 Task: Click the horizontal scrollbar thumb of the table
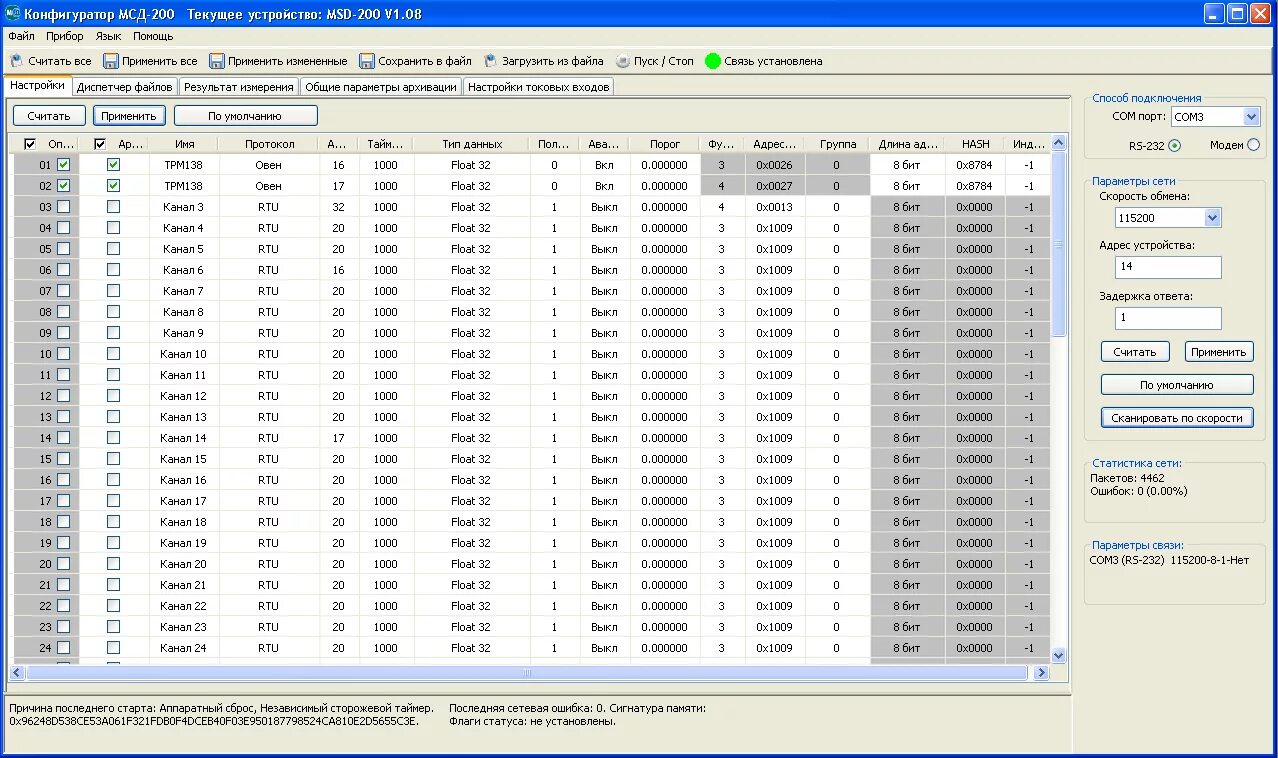(526, 673)
